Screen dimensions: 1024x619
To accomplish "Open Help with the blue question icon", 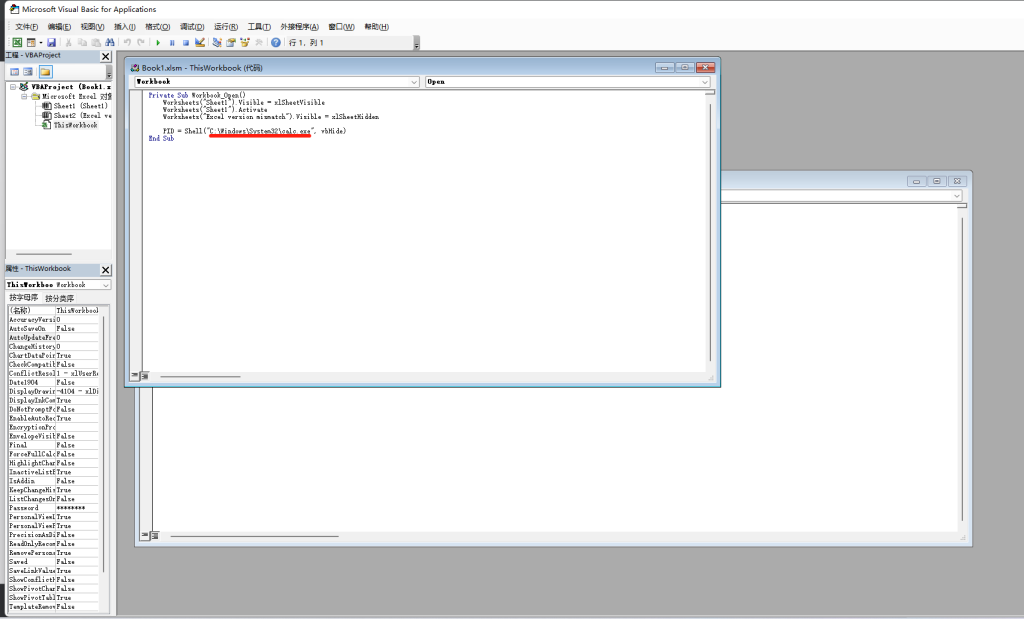I will [x=276, y=42].
